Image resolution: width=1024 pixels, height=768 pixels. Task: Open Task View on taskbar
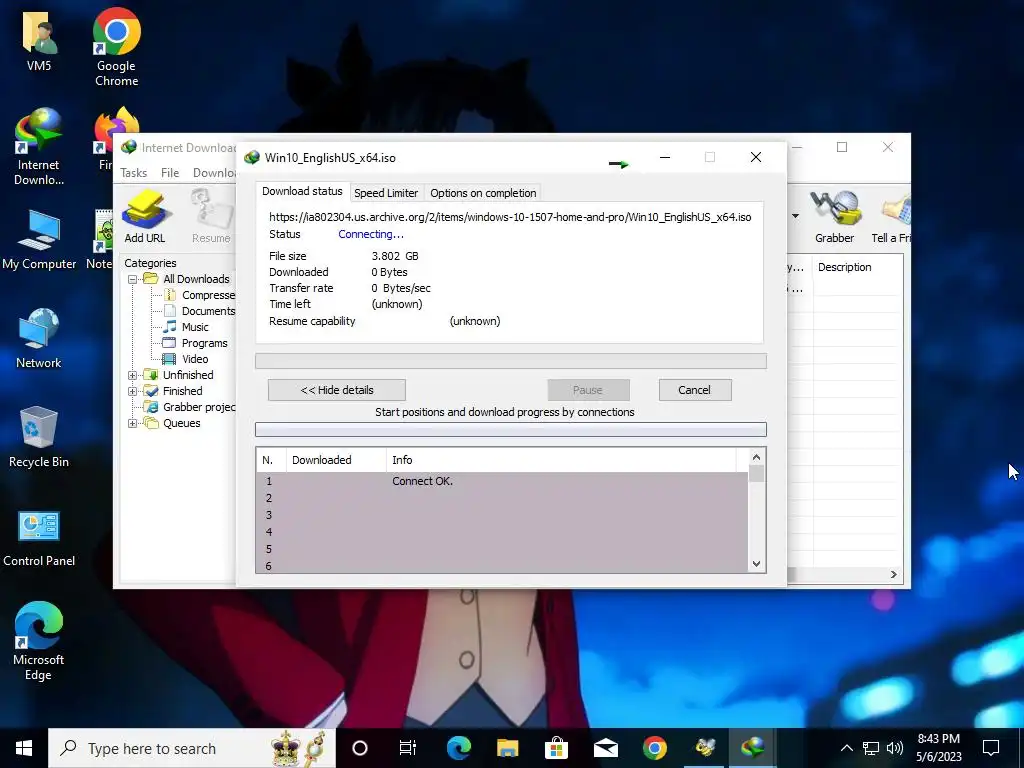[408, 748]
